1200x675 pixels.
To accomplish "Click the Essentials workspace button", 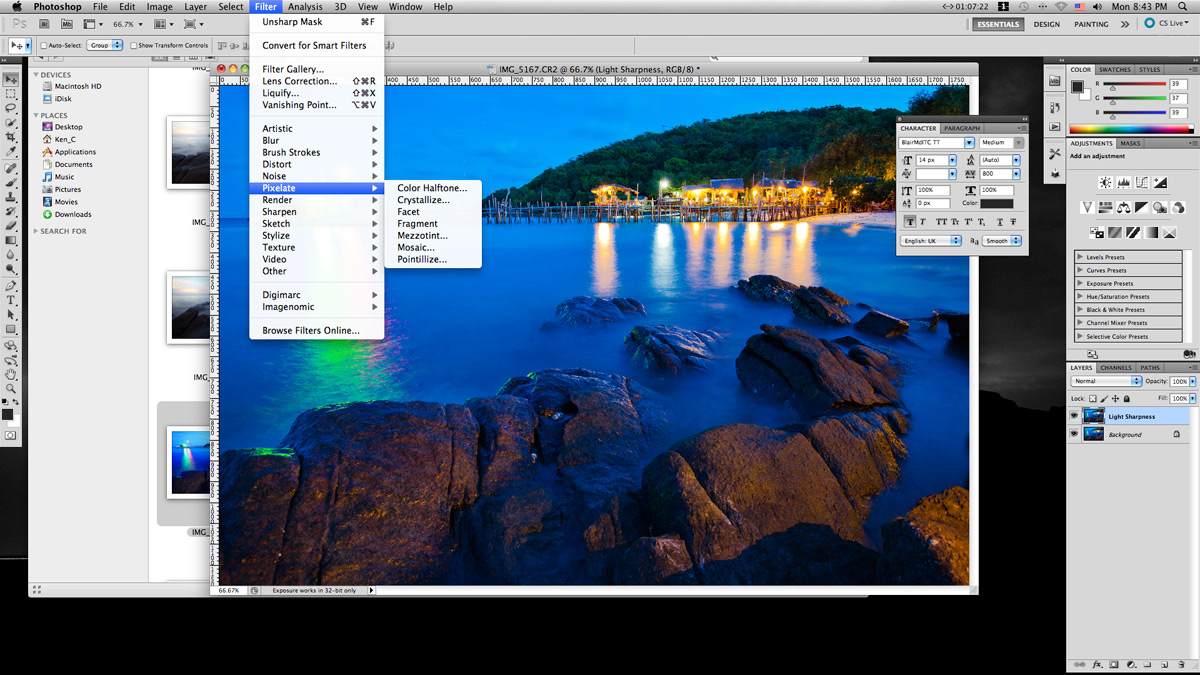I will (998, 24).
